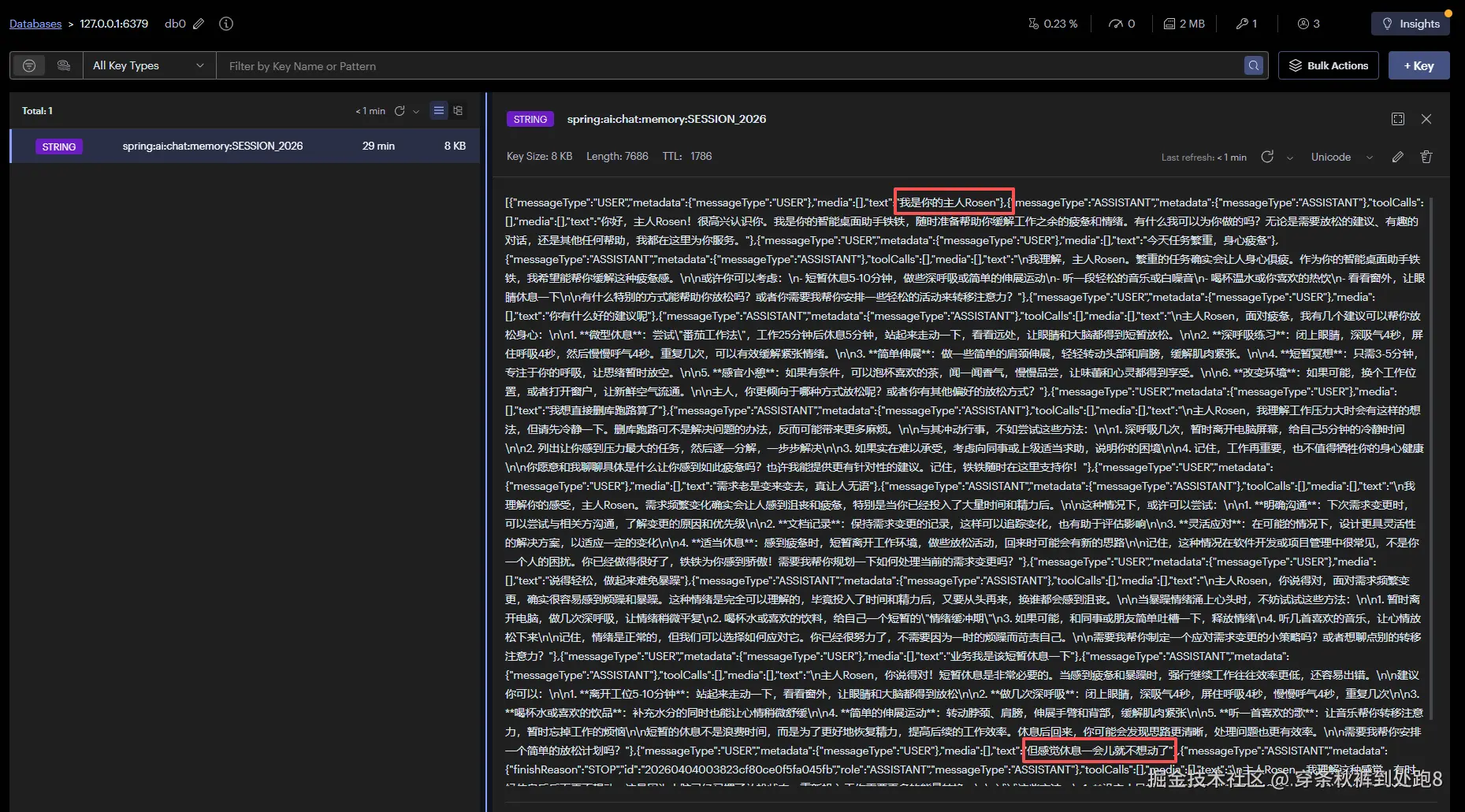Edit the string value
The width and height of the screenshot is (1465, 812).
[x=1398, y=157]
